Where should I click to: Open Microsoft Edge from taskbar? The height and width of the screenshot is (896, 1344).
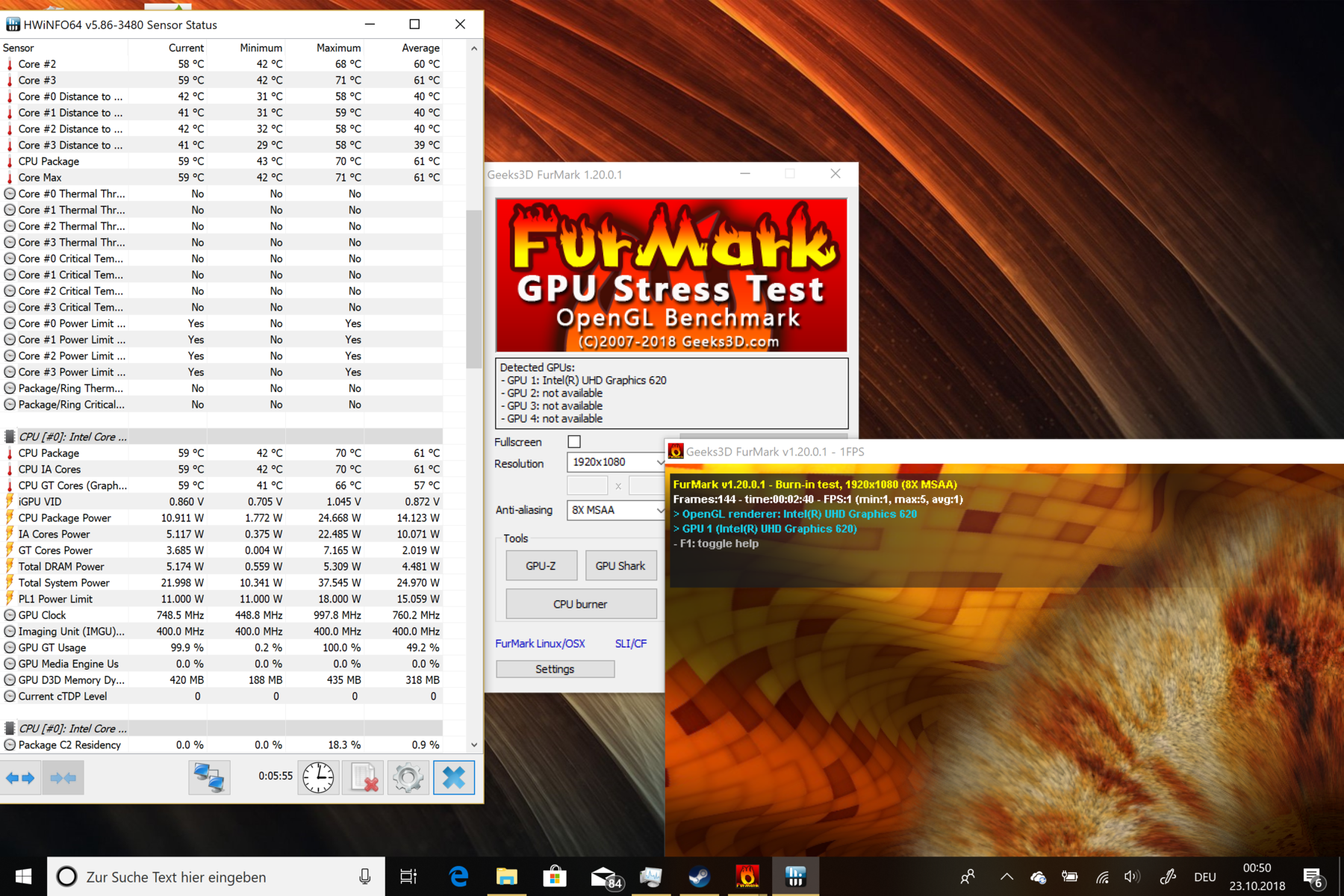[x=458, y=877]
